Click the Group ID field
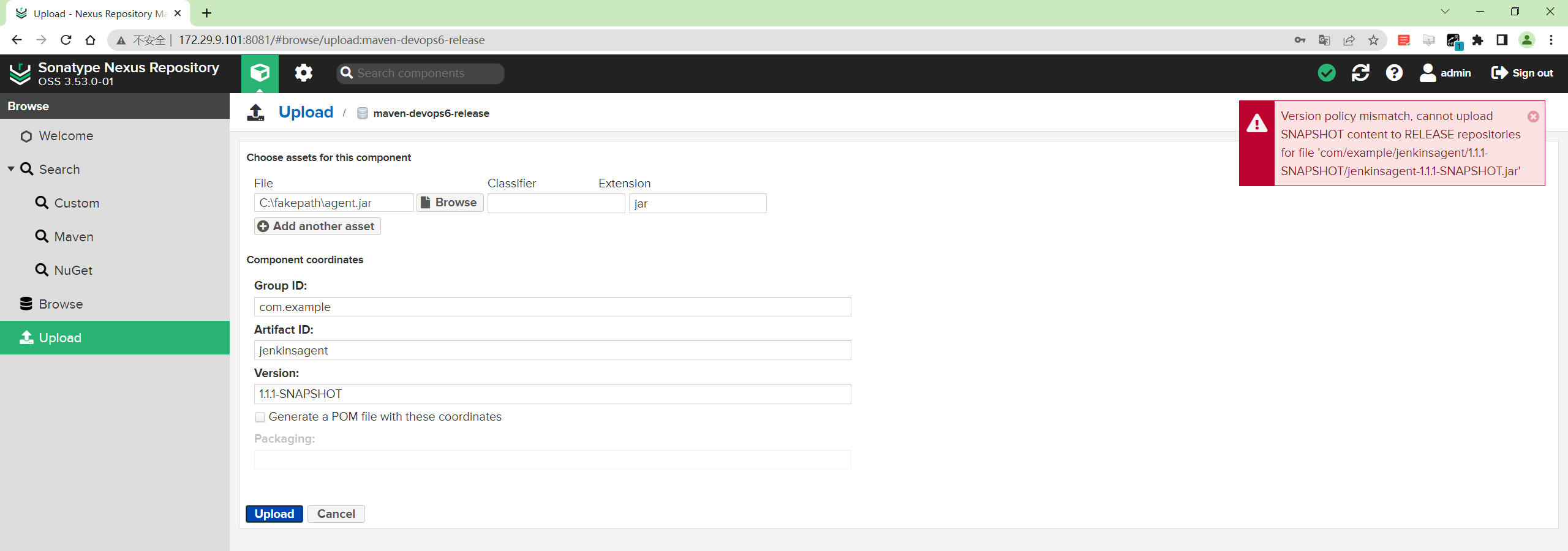 point(552,307)
